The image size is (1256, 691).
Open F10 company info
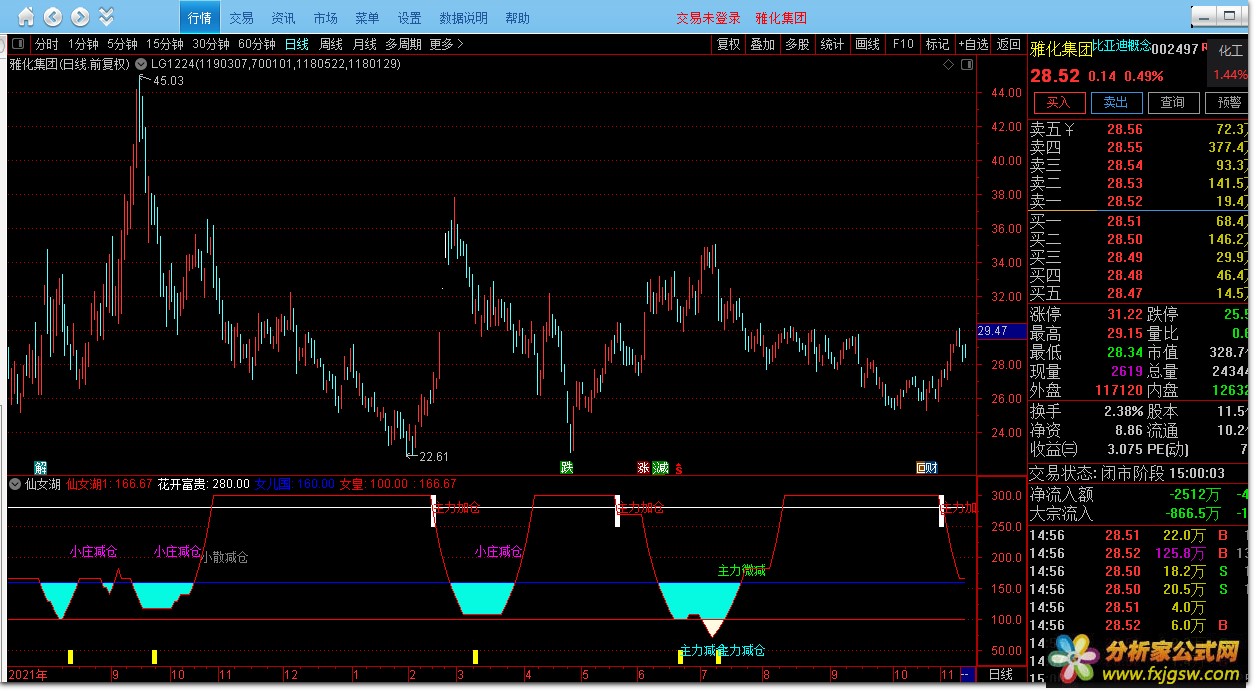coord(903,44)
